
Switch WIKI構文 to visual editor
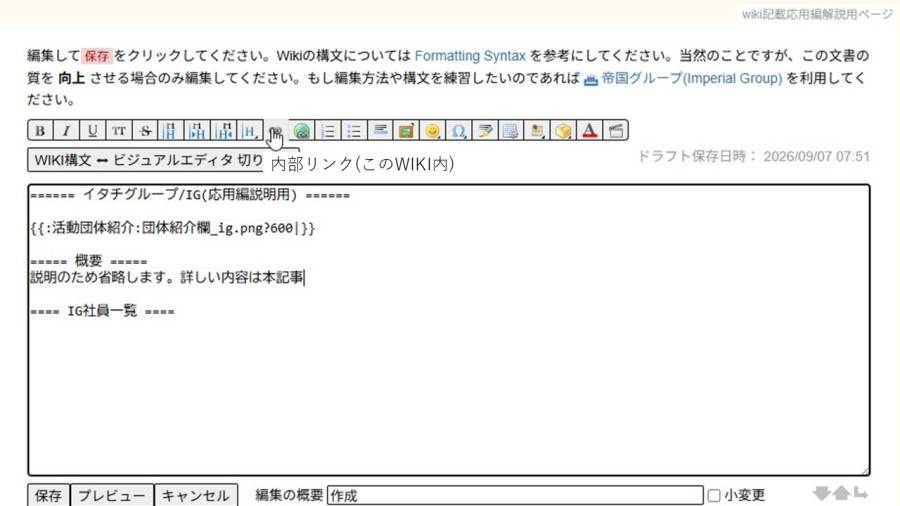click(145, 160)
